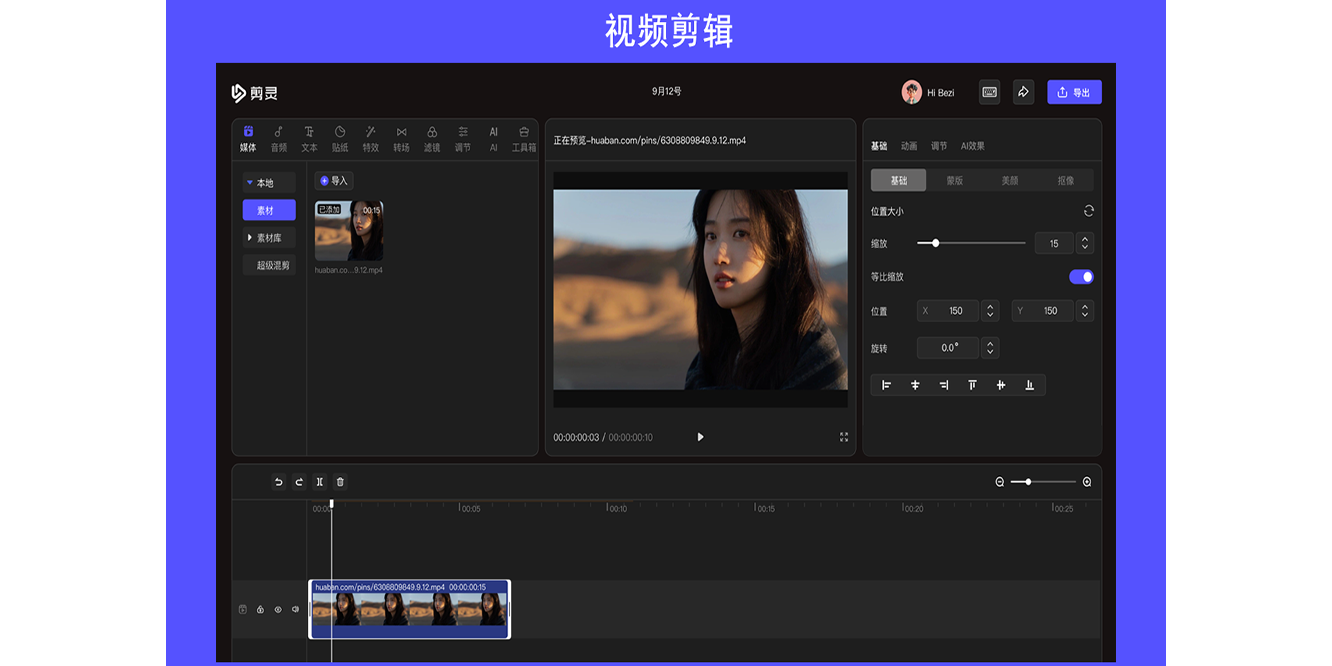Disable 等比缩放 proportional scaling
This screenshot has width=1332, height=666.
1081,277
